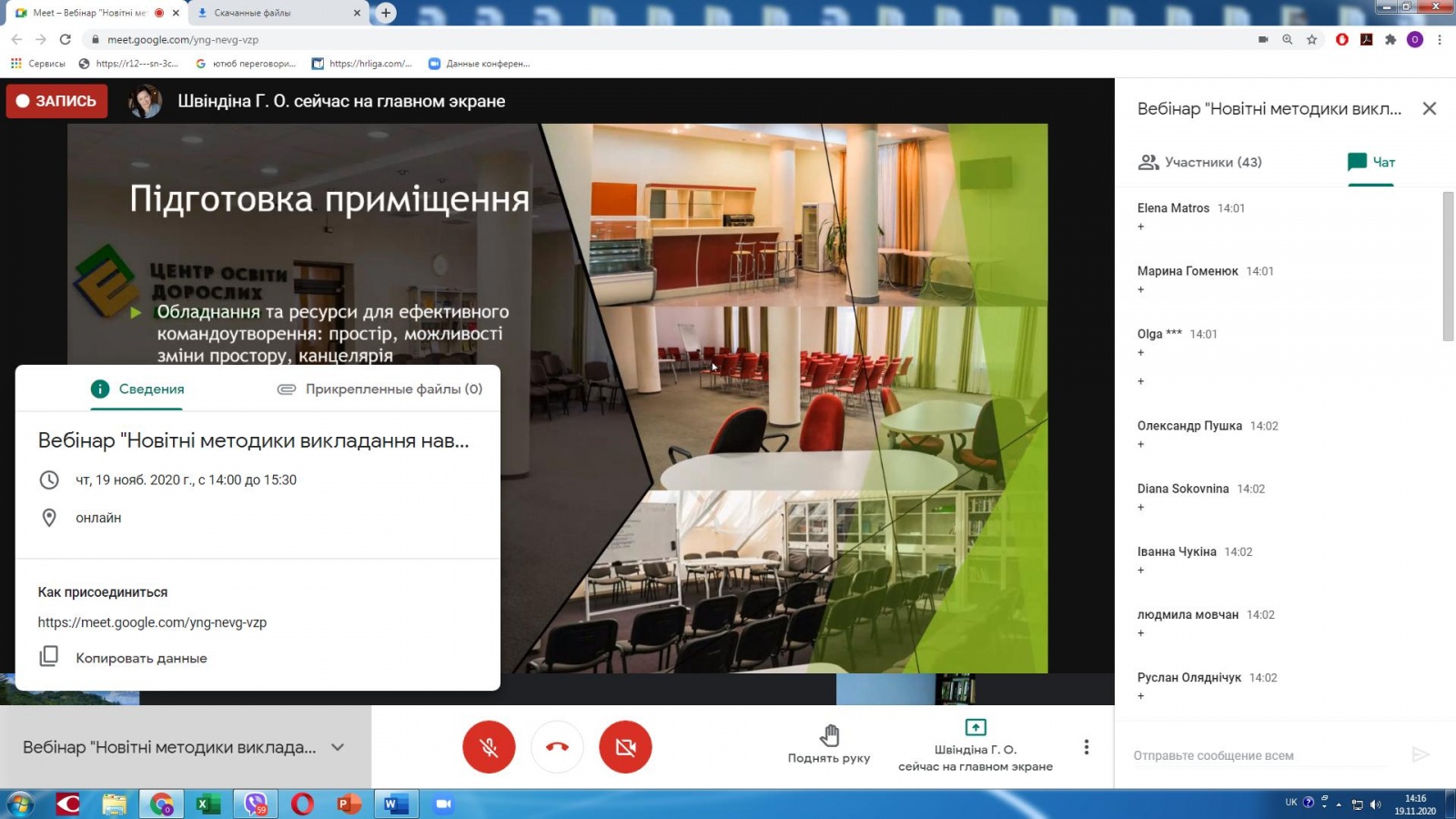
Task: Open the Adobe Acrobat extension icon
Action: point(1366,39)
